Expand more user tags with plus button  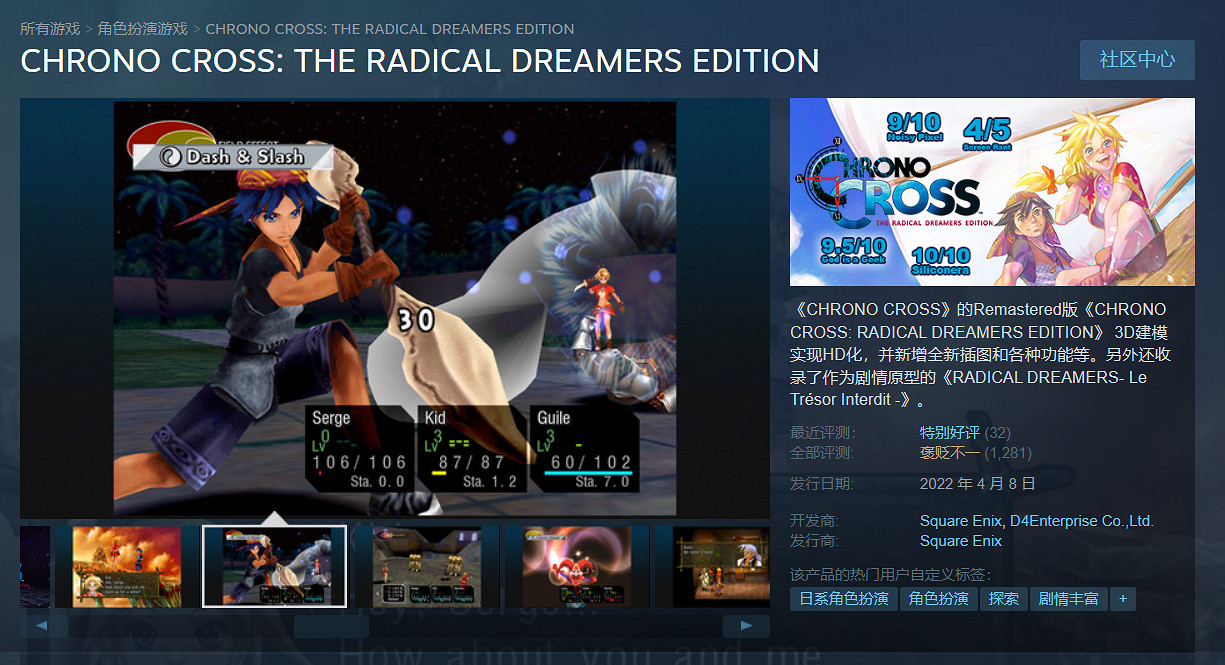[1123, 599]
